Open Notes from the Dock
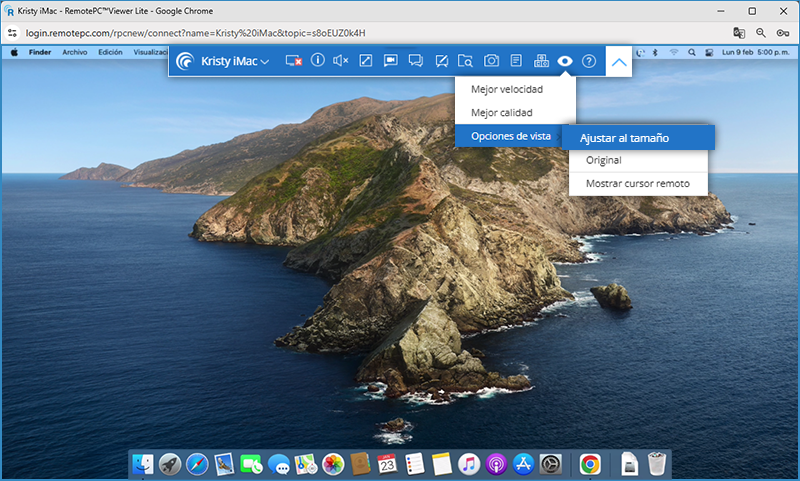The image size is (800, 481). (441, 464)
